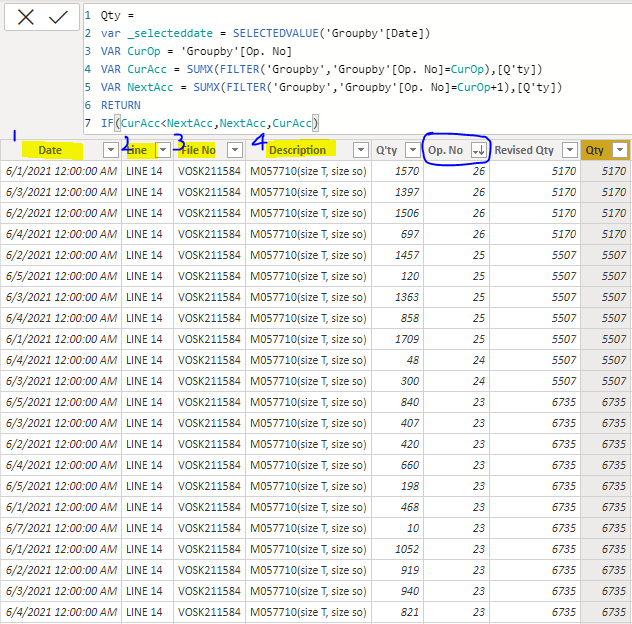632x624 pixels.
Task: Open the Description column filter dropdown
Action: coord(361,150)
